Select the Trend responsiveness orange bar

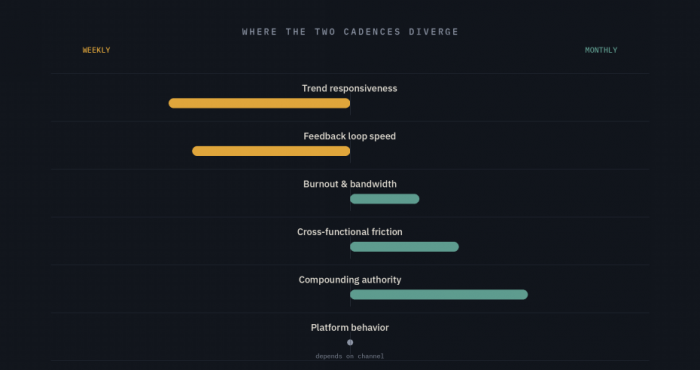pyautogui.click(x=259, y=103)
